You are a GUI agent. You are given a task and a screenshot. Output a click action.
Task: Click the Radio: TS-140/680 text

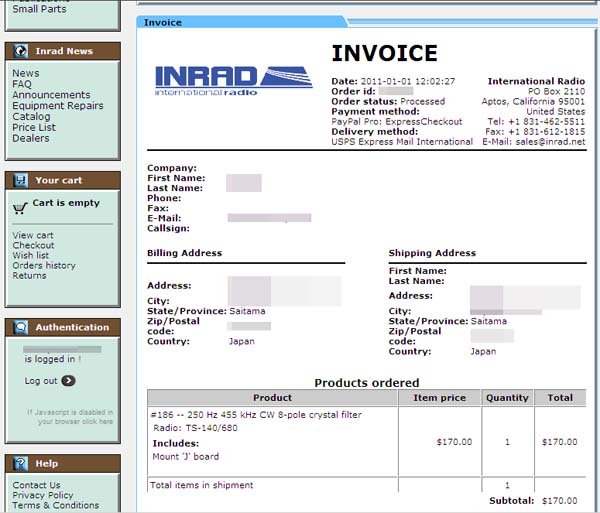pyautogui.click(x=195, y=428)
